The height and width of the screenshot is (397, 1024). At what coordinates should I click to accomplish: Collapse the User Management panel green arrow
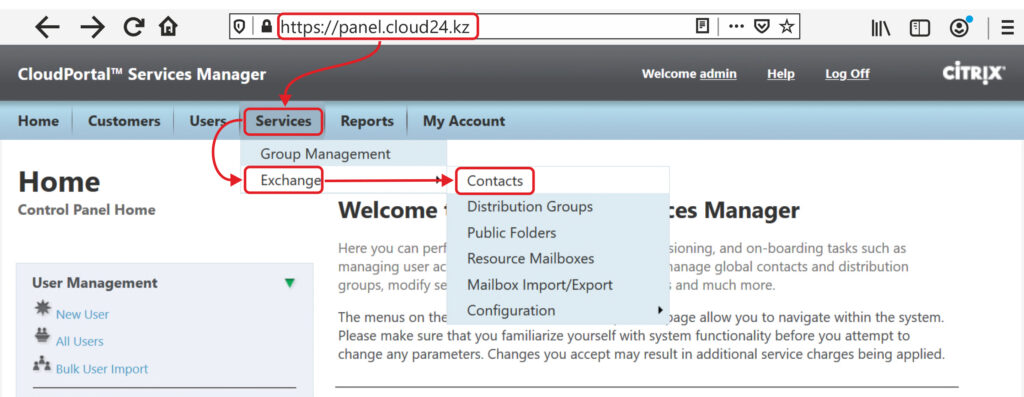point(290,283)
